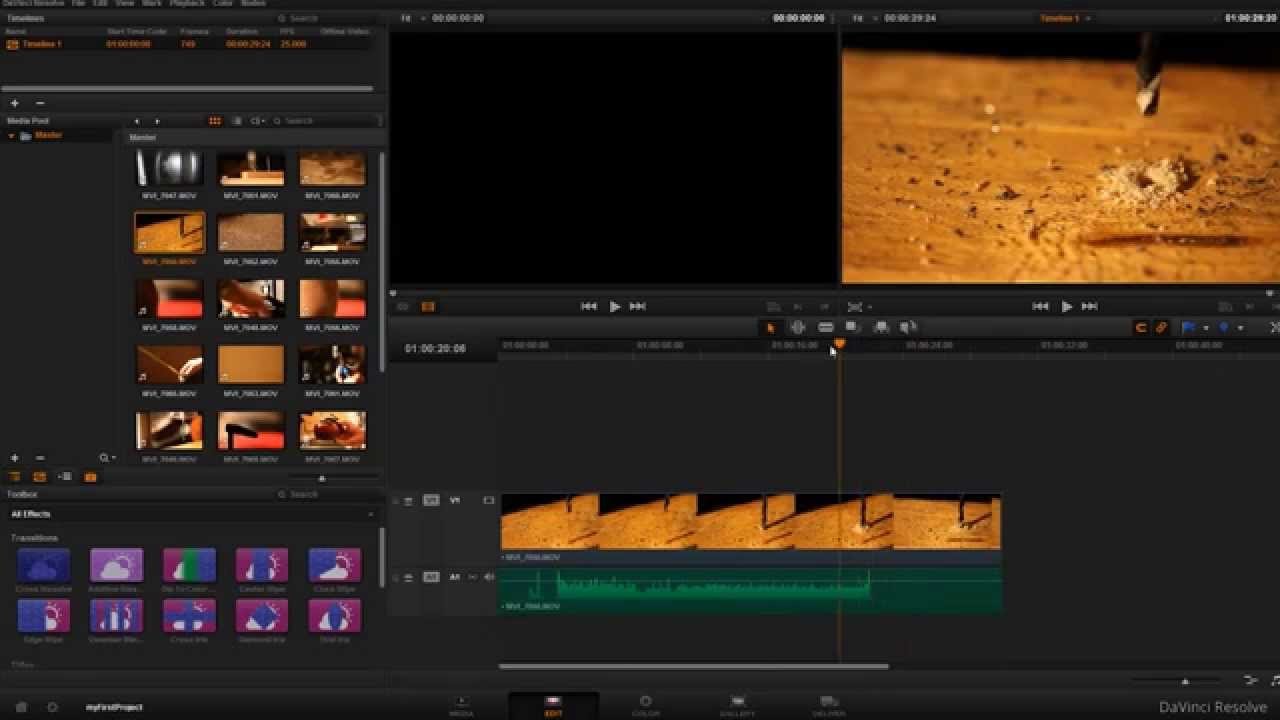Adjust timeline zoom slider at bottom right

point(1185,681)
